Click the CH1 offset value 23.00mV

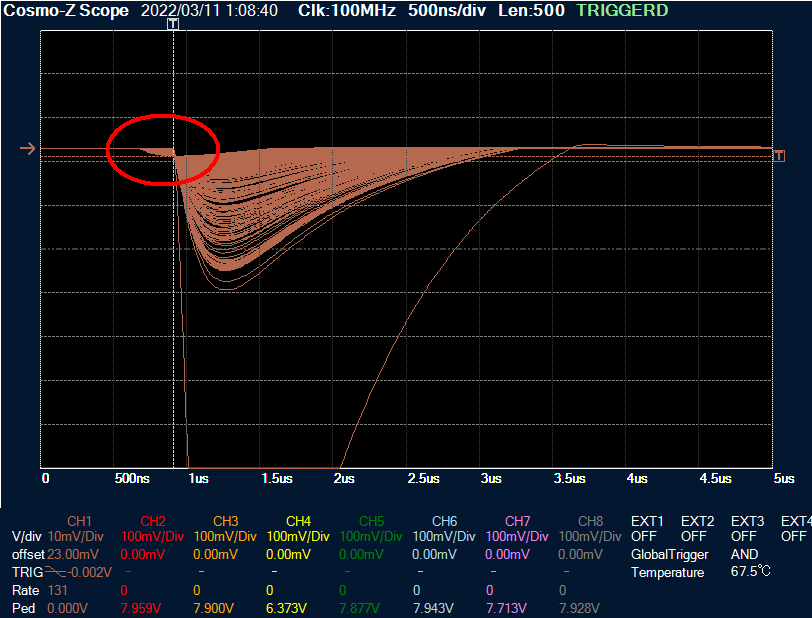73,554
